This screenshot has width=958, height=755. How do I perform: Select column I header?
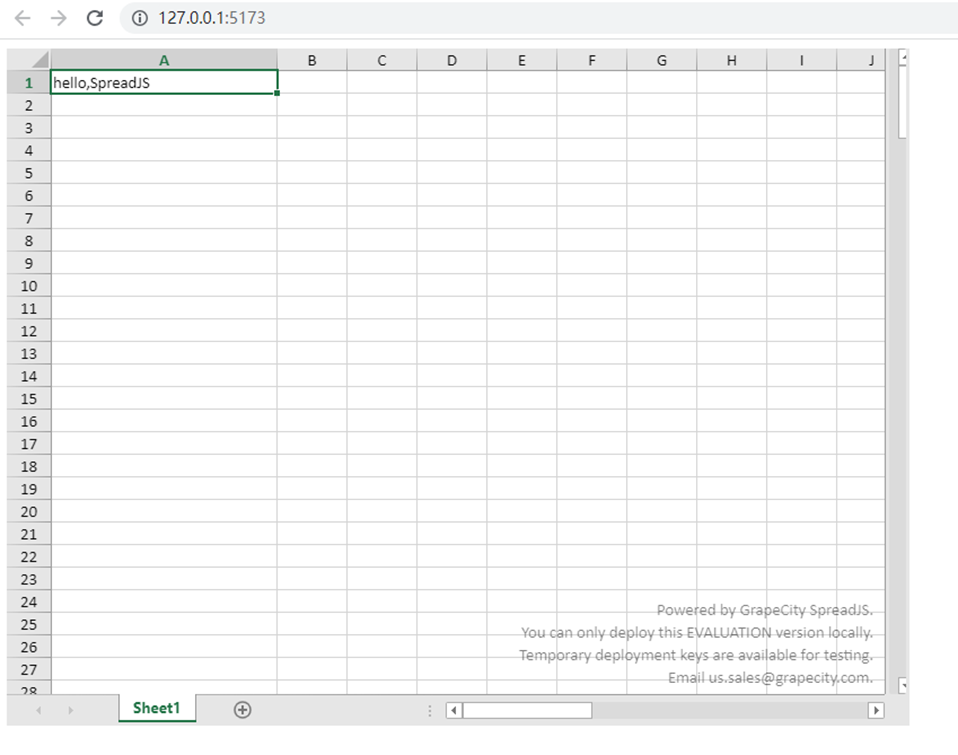point(802,60)
